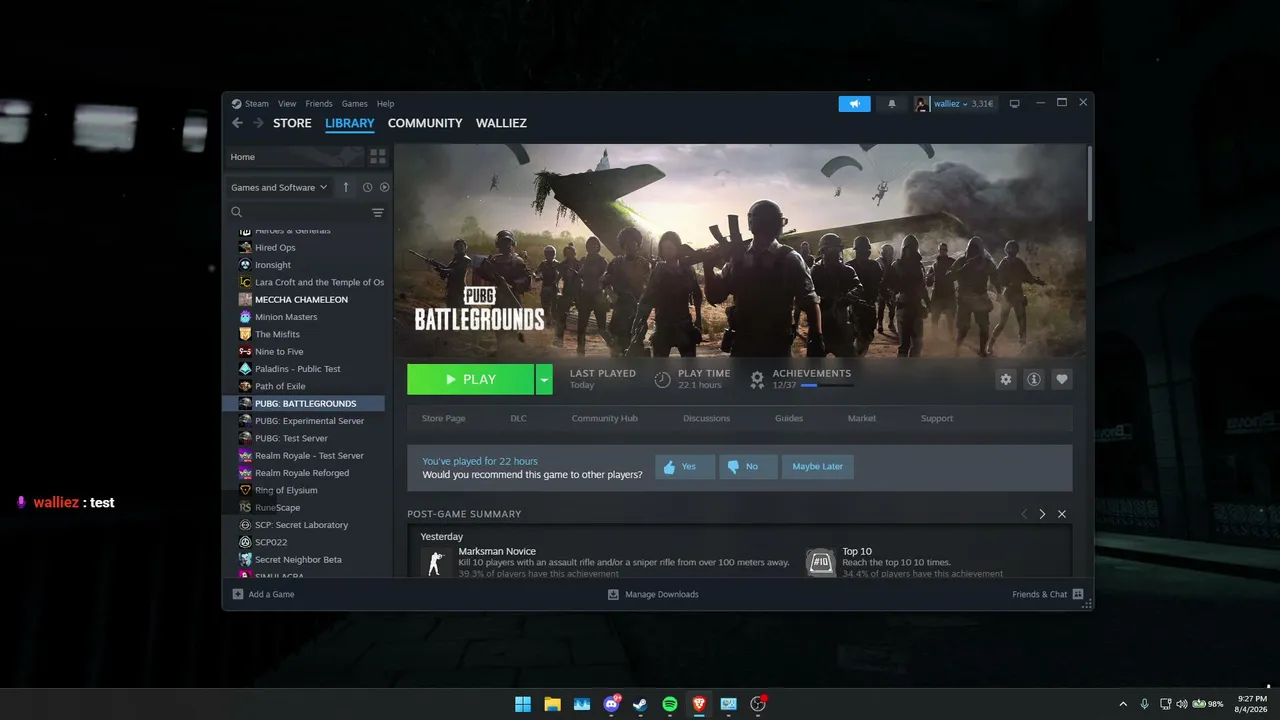Select the LIBRARY section
The width and height of the screenshot is (1280, 720).
pyautogui.click(x=350, y=123)
